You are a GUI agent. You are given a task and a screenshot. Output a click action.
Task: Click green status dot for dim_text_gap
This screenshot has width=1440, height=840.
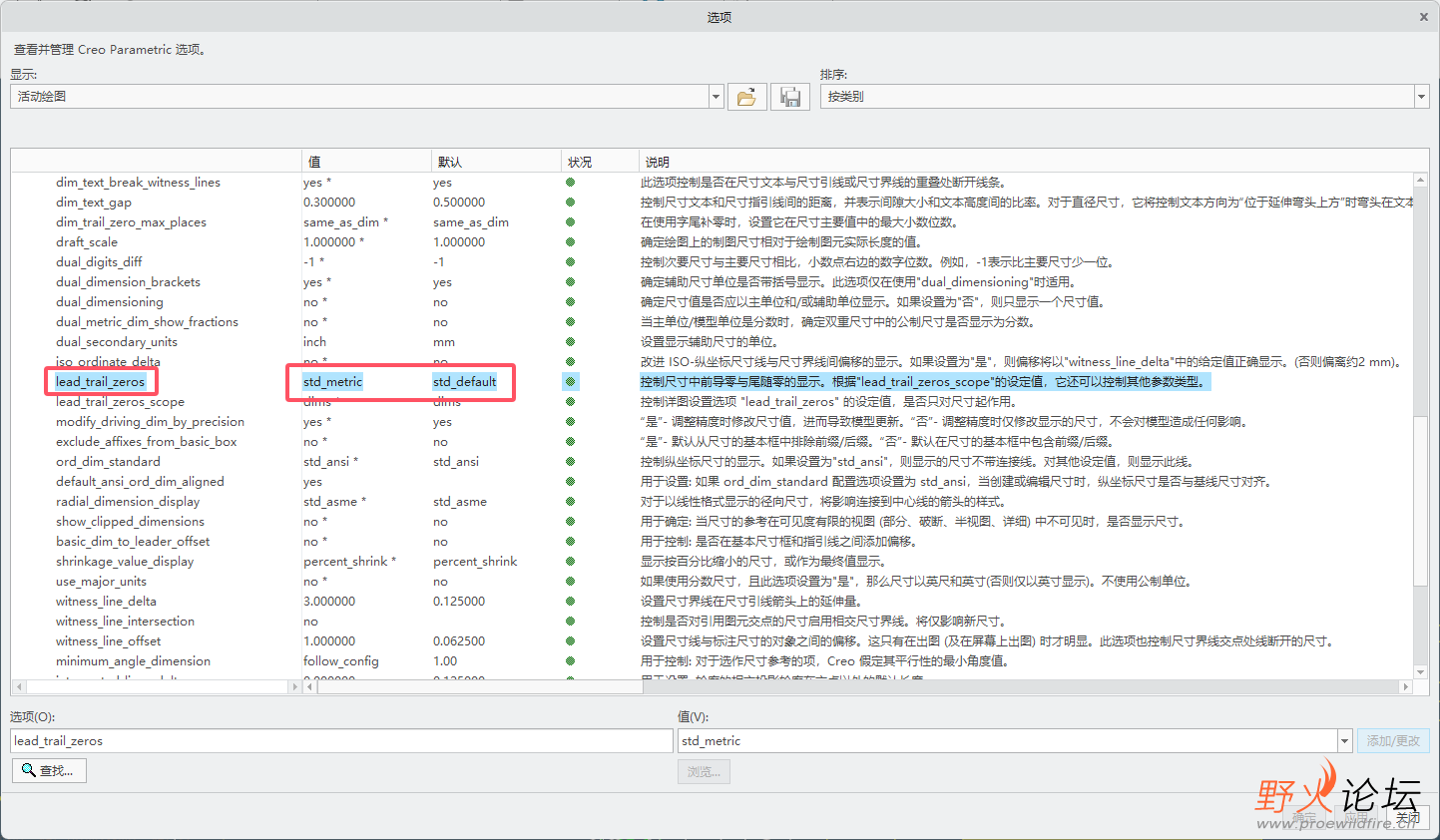pos(571,203)
